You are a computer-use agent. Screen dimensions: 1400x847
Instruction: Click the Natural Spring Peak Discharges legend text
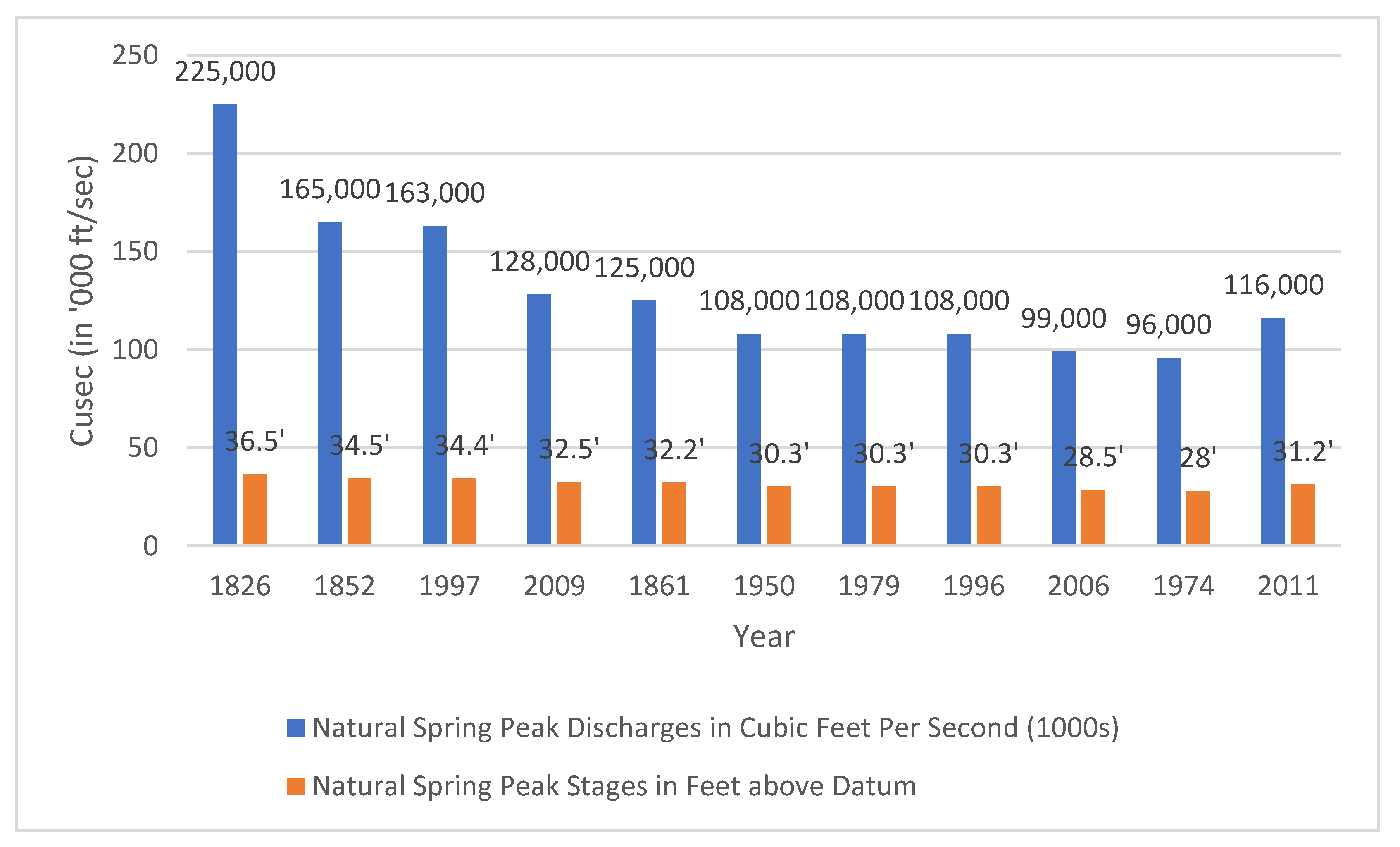tap(715, 728)
